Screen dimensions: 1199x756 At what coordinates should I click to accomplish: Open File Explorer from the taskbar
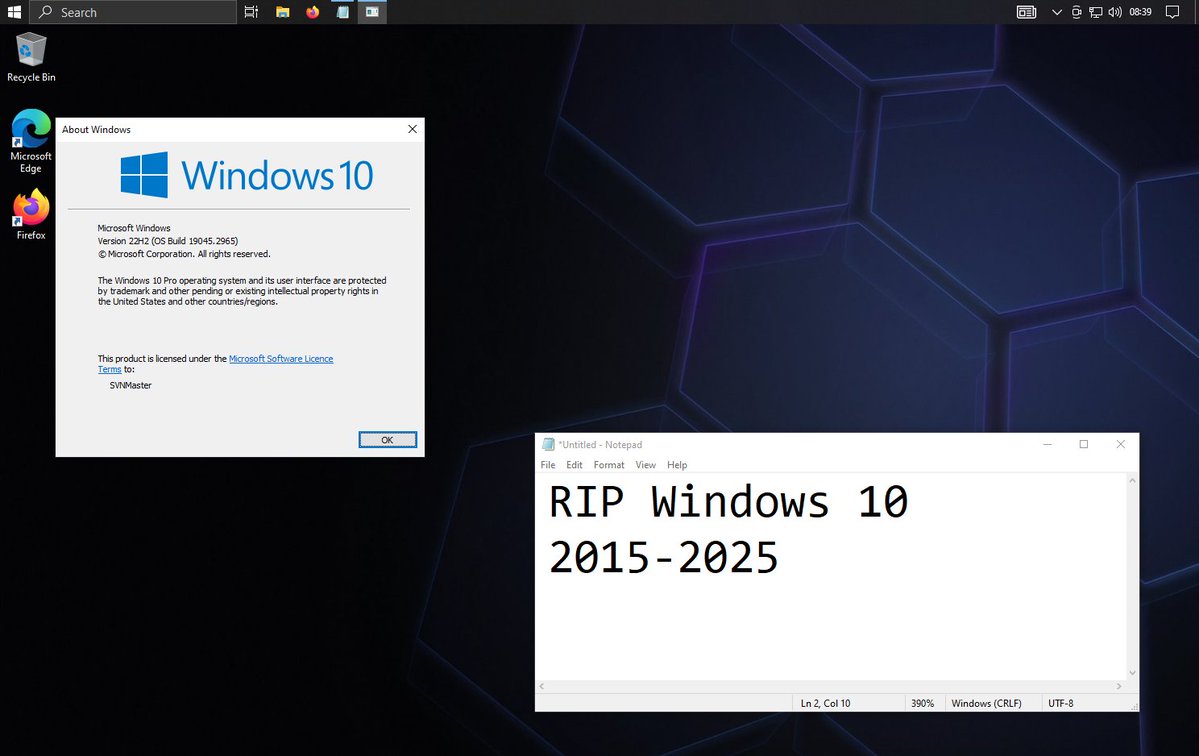283,12
